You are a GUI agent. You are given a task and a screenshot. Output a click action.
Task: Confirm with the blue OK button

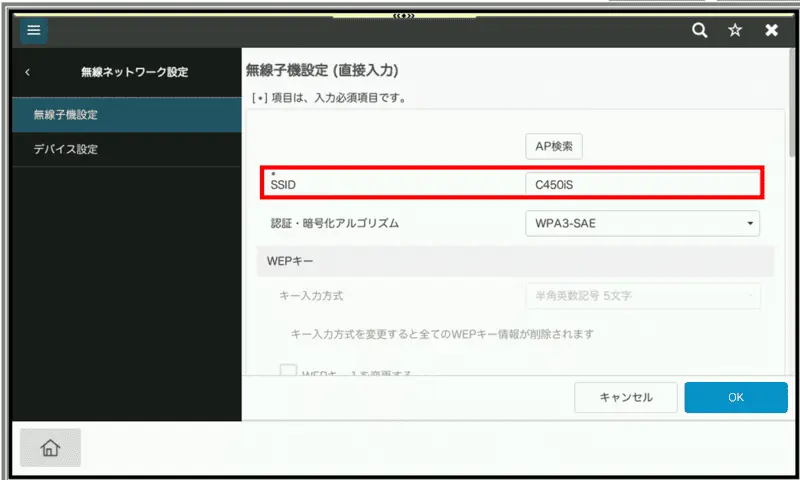736,397
